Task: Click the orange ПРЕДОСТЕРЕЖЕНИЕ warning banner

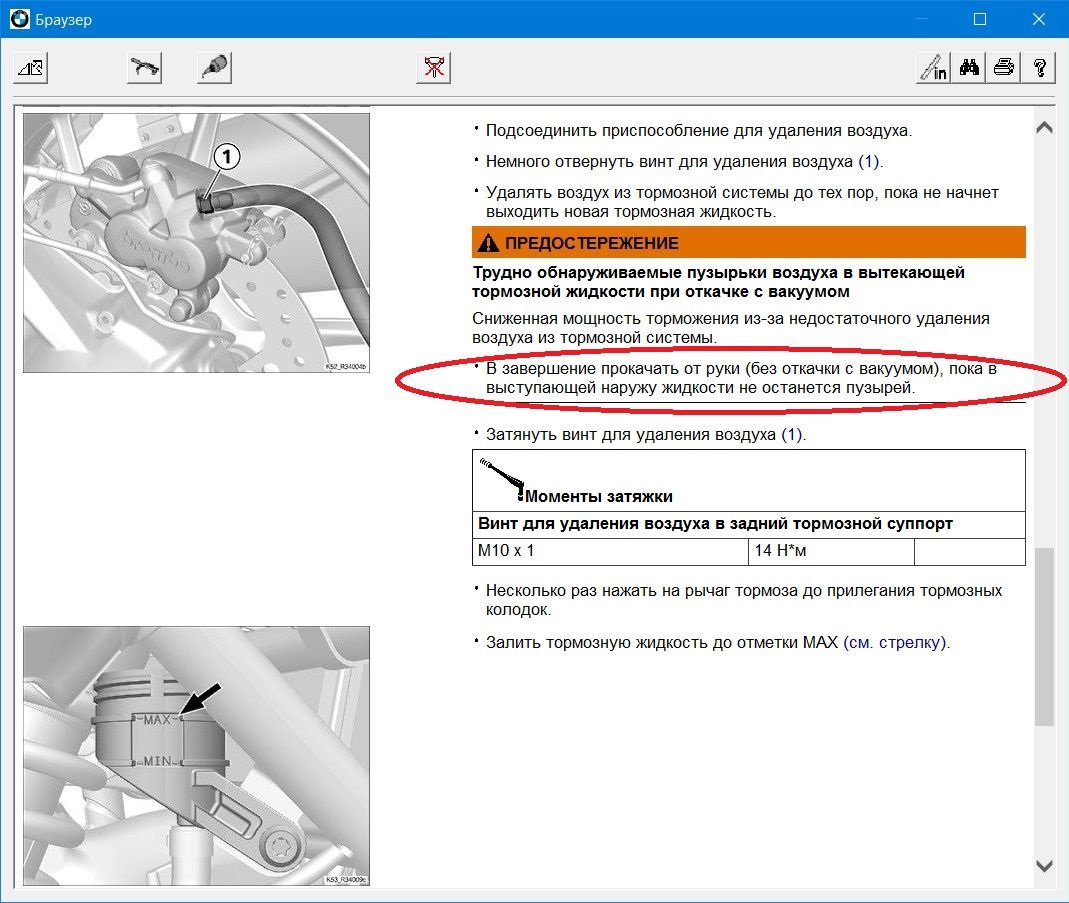Action: (748, 243)
